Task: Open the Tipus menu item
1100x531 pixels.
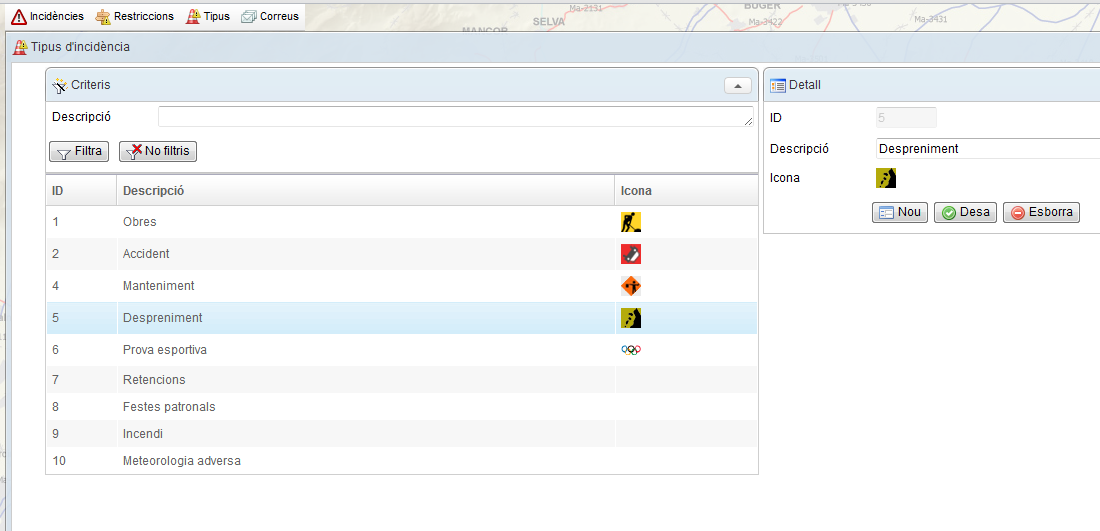Action: (x=208, y=16)
